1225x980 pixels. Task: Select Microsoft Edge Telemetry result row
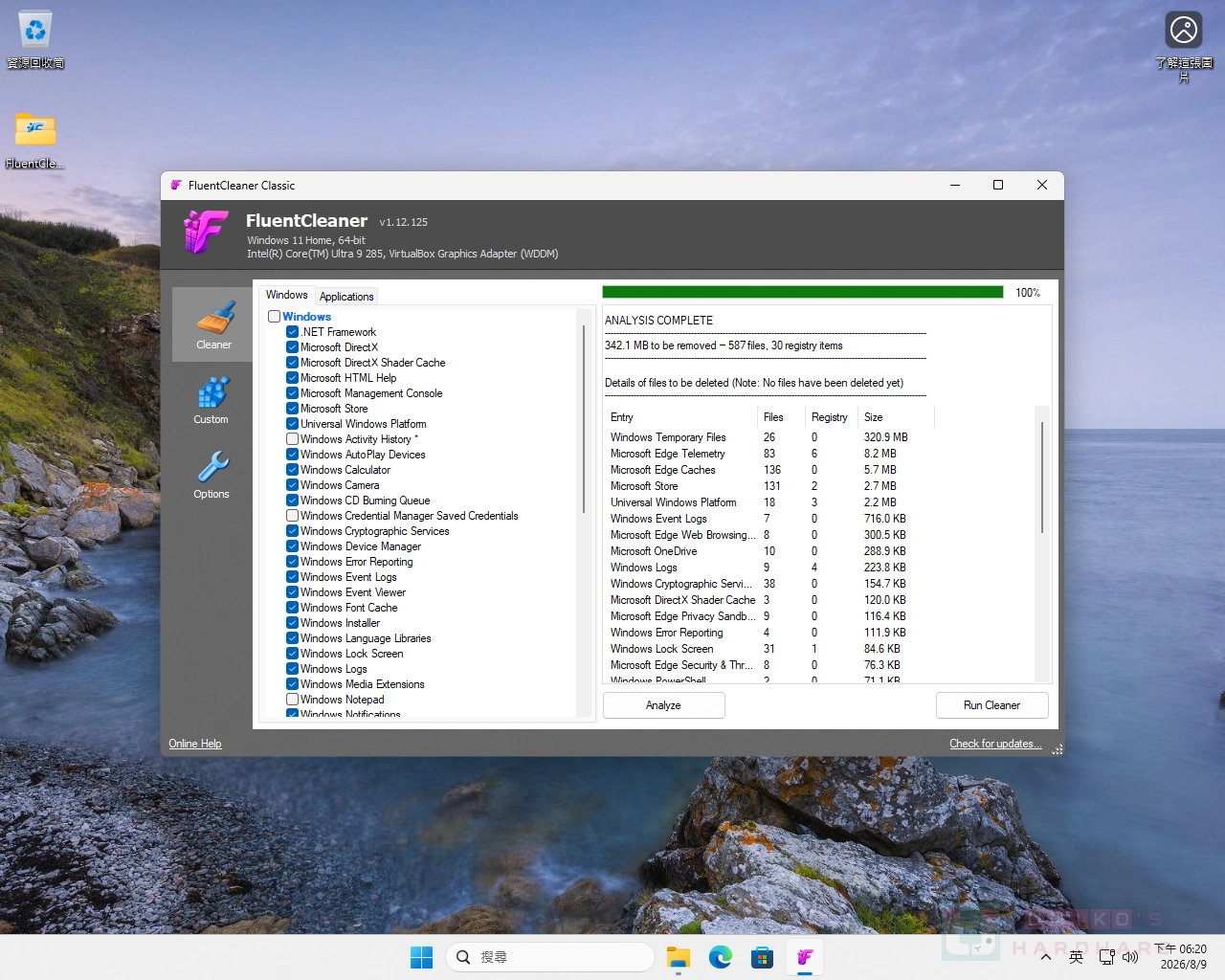768,454
